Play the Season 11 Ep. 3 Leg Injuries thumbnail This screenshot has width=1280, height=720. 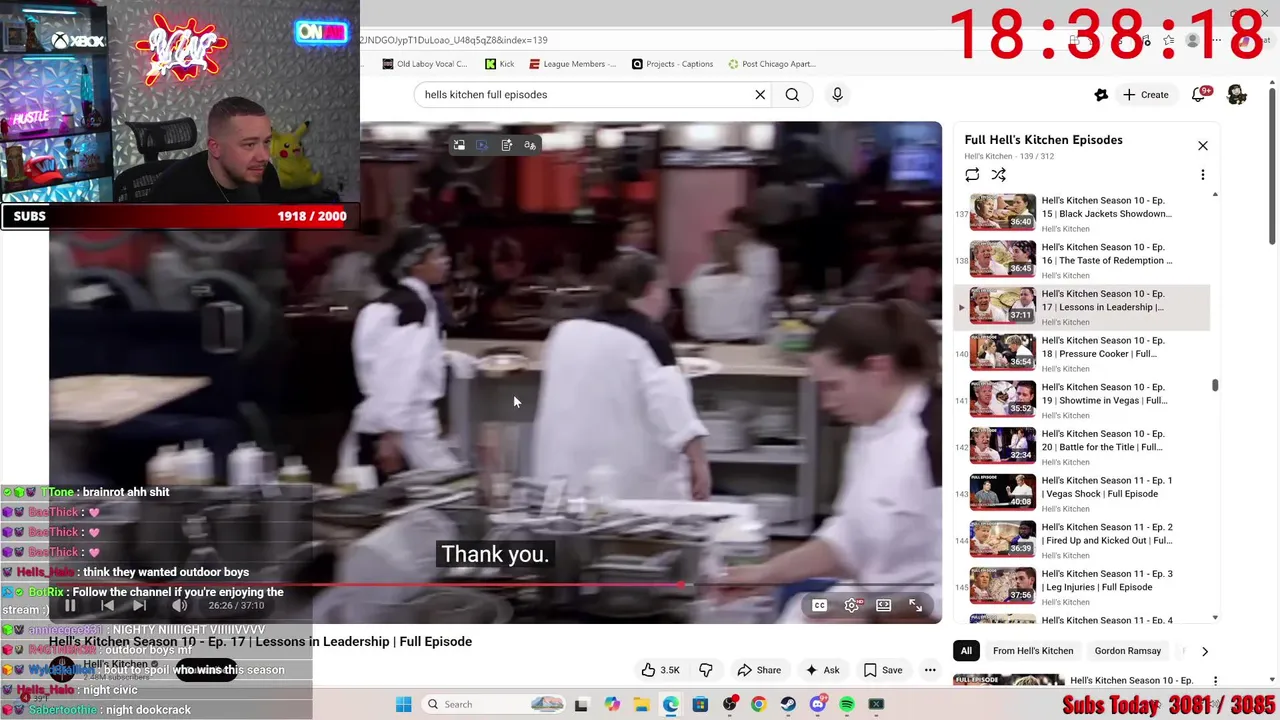tap(1003, 586)
